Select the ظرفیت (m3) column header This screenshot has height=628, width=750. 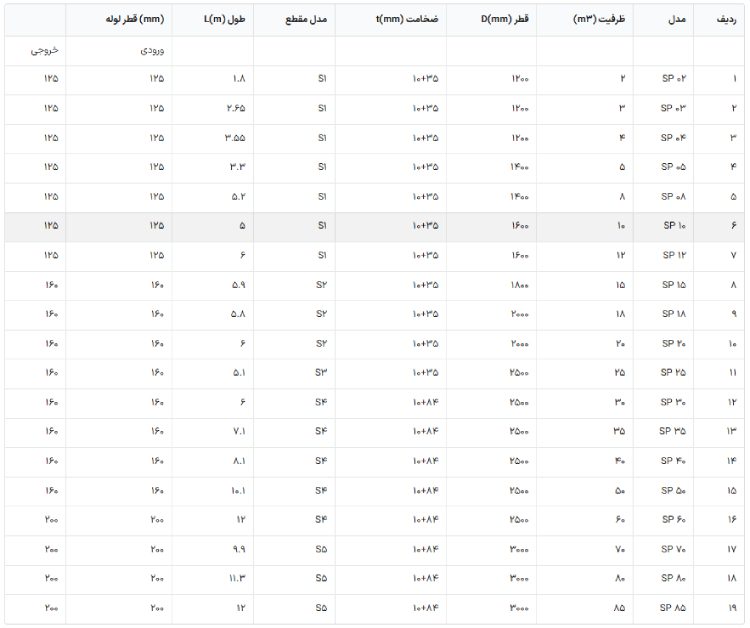pyautogui.click(x=585, y=20)
